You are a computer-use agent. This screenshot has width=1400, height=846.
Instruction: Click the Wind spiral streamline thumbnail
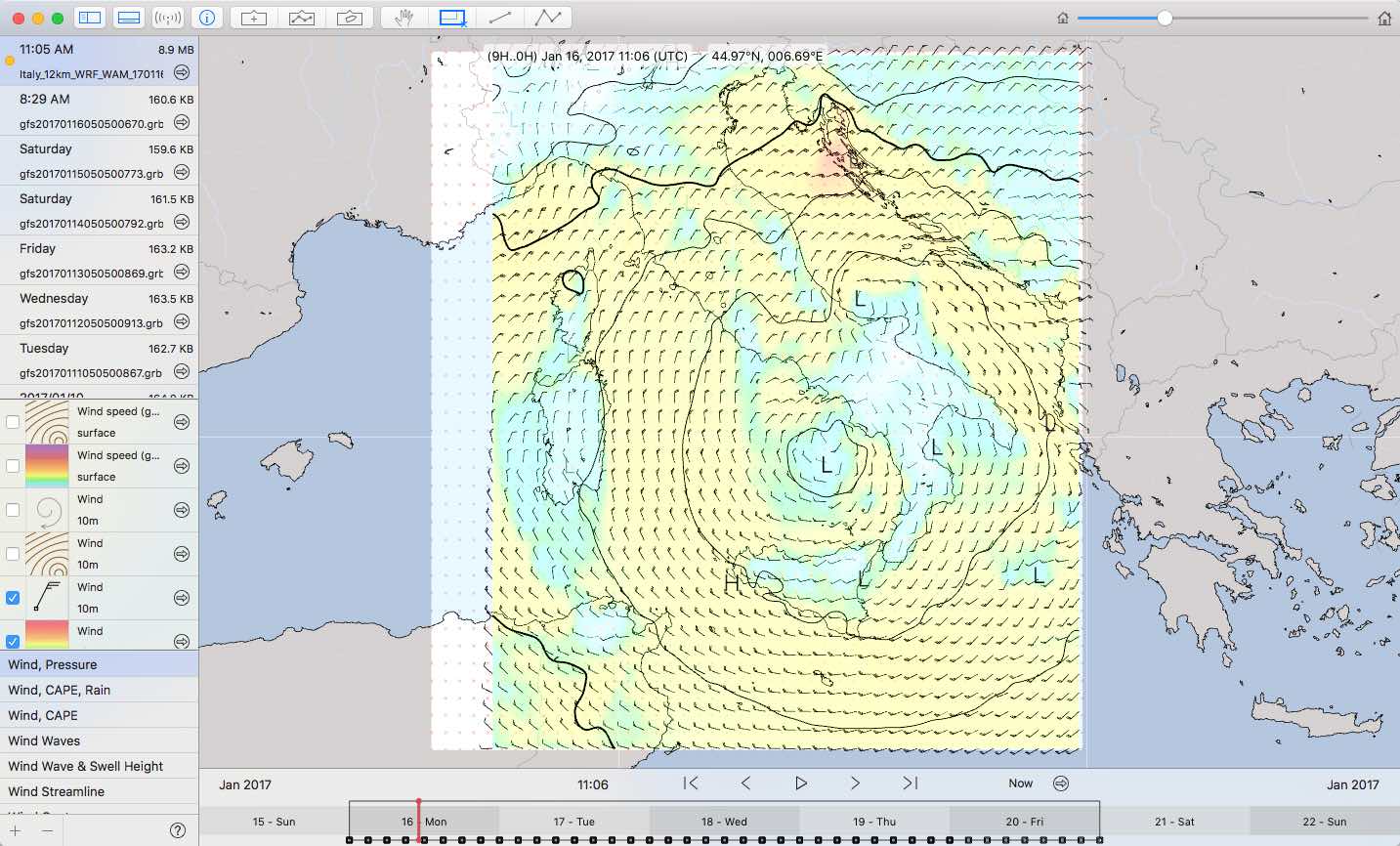47,510
